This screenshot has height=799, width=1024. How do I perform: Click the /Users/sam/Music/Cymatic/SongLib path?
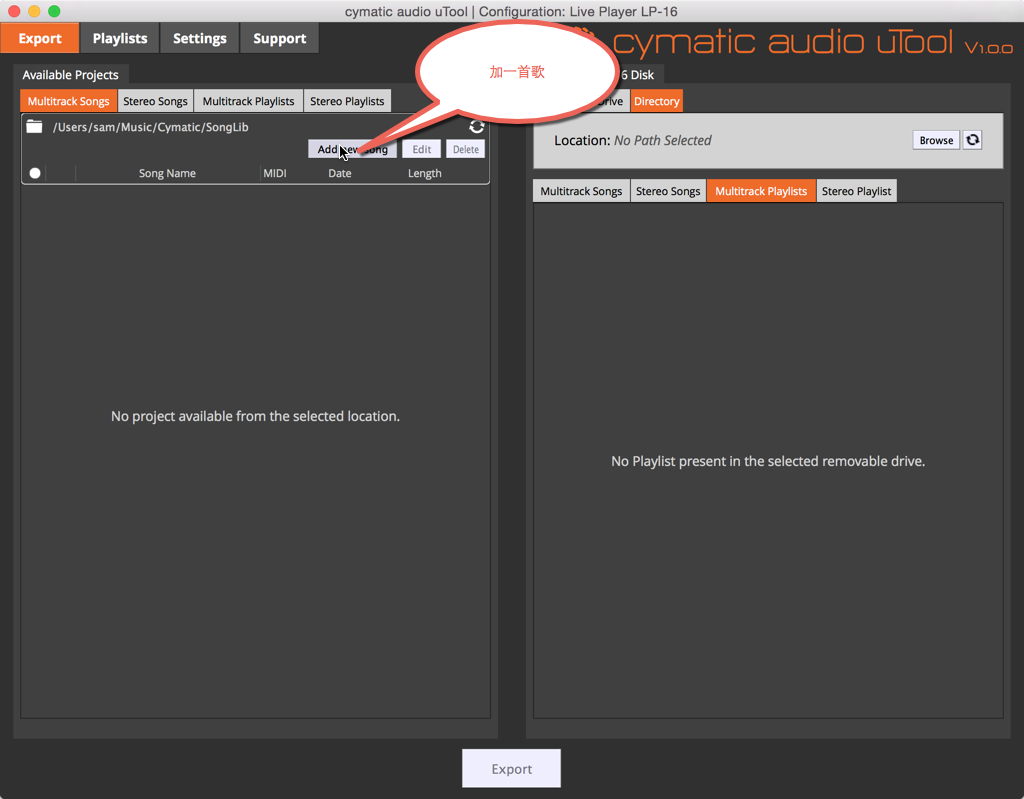pos(151,127)
